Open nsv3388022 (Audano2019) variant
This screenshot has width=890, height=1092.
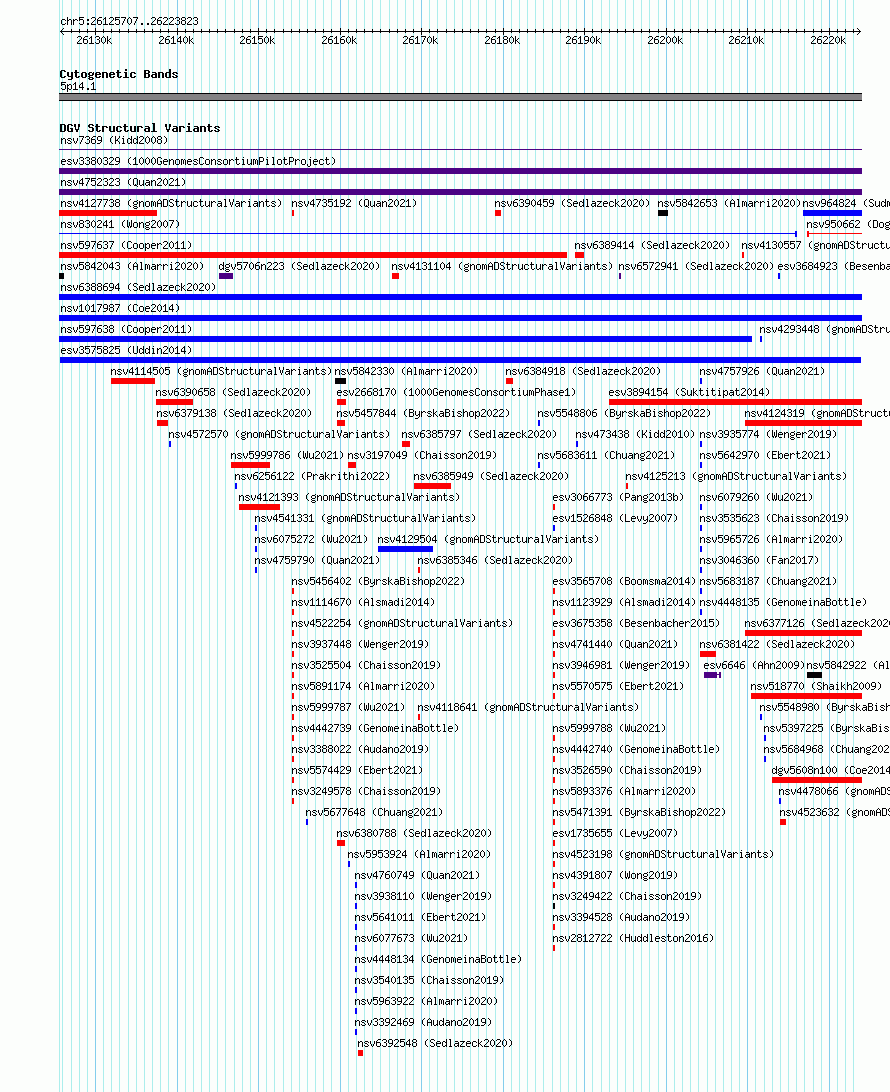tap(360, 749)
